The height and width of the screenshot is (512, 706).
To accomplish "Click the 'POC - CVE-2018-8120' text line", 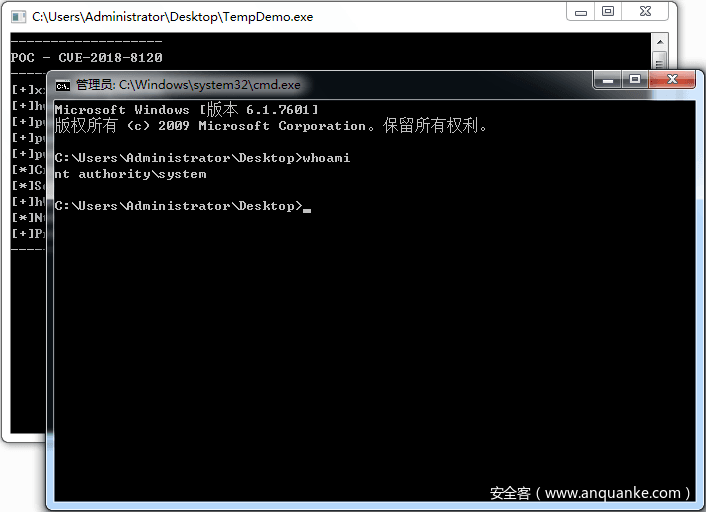I will [86, 58].
